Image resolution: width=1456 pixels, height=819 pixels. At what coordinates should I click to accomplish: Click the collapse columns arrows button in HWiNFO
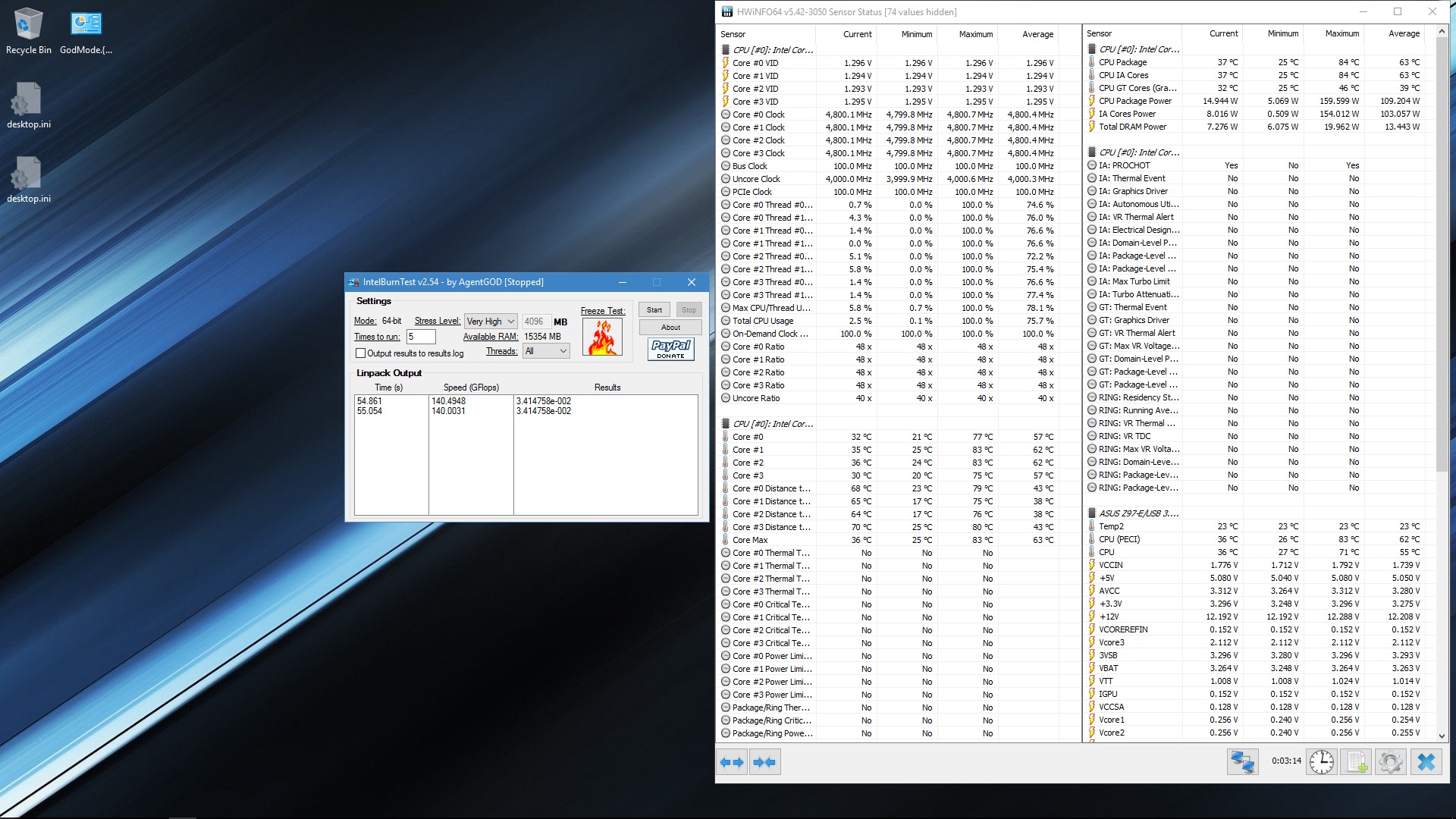point(764,762)
